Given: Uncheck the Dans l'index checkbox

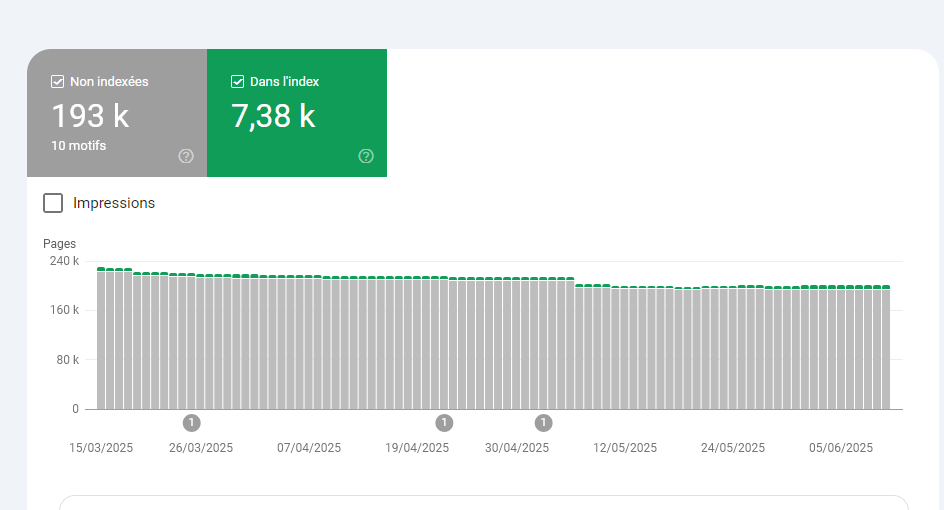Looking at the screenshot, I should pos(237,81).
